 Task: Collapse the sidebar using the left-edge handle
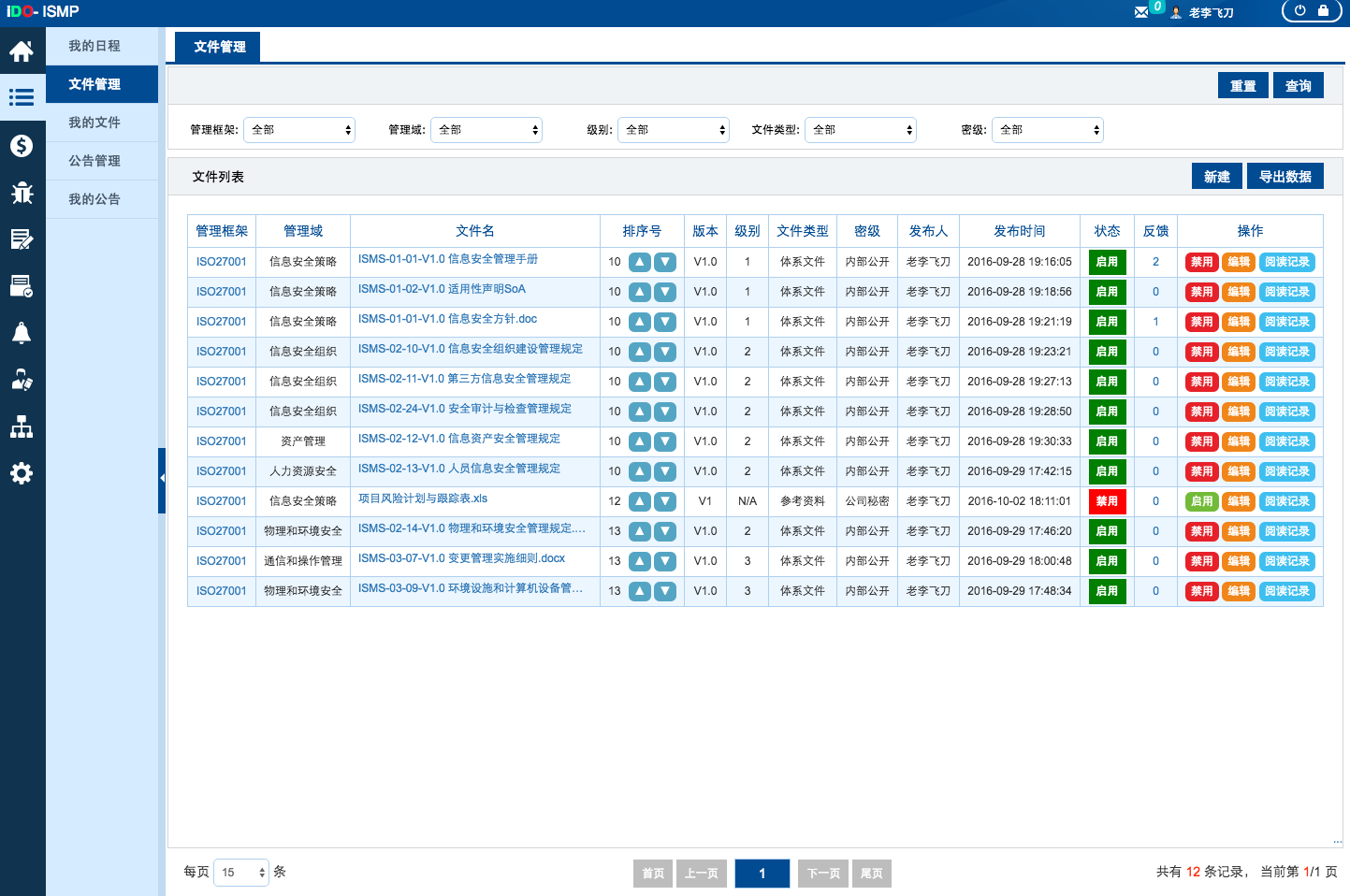point(162,479)
